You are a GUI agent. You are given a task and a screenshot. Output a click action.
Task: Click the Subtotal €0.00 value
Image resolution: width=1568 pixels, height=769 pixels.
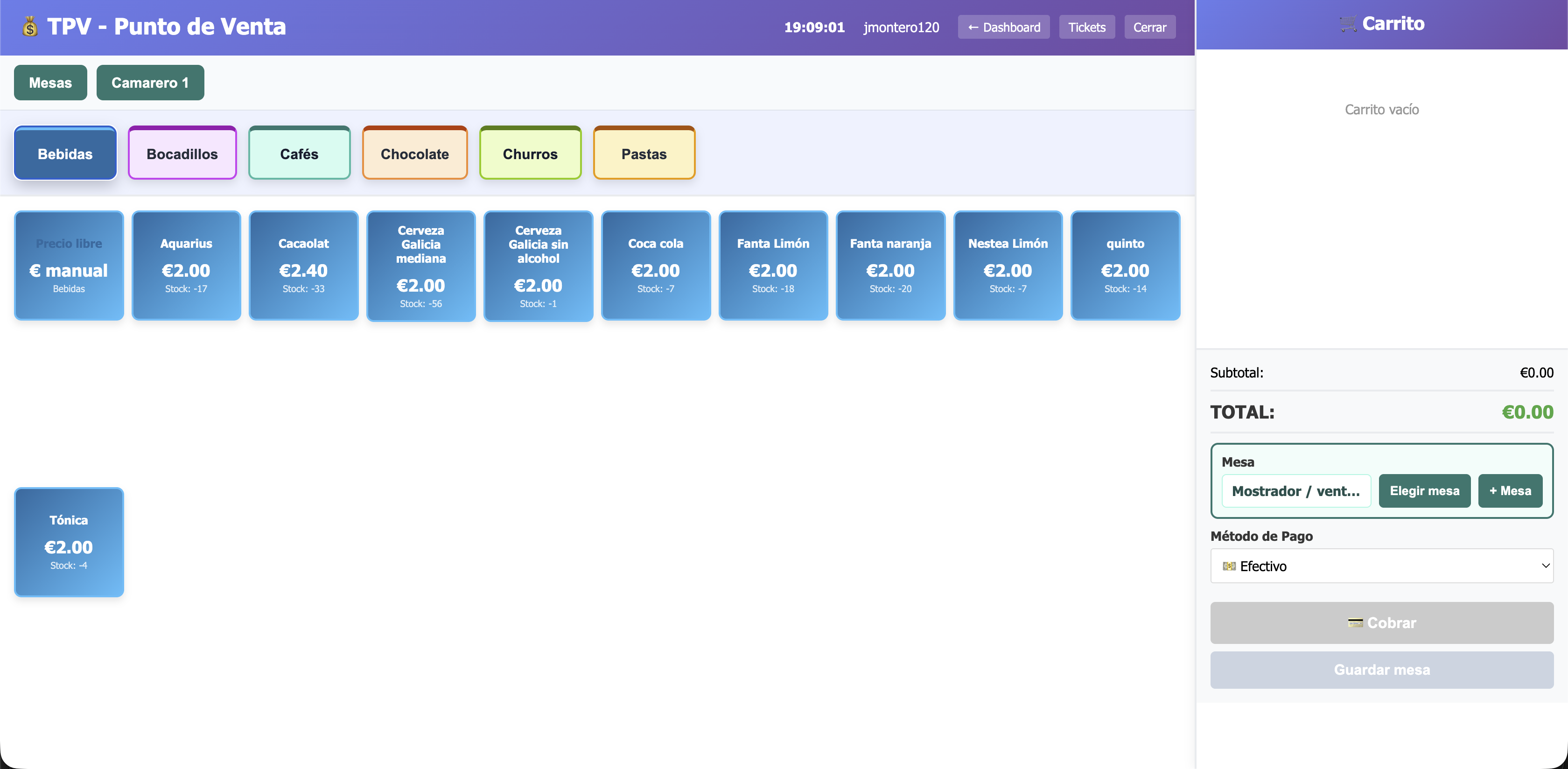1536,373
